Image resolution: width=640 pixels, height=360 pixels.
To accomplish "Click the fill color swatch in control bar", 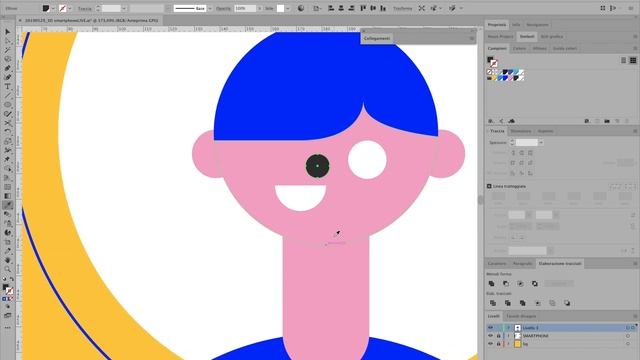I will click(46, 8).
